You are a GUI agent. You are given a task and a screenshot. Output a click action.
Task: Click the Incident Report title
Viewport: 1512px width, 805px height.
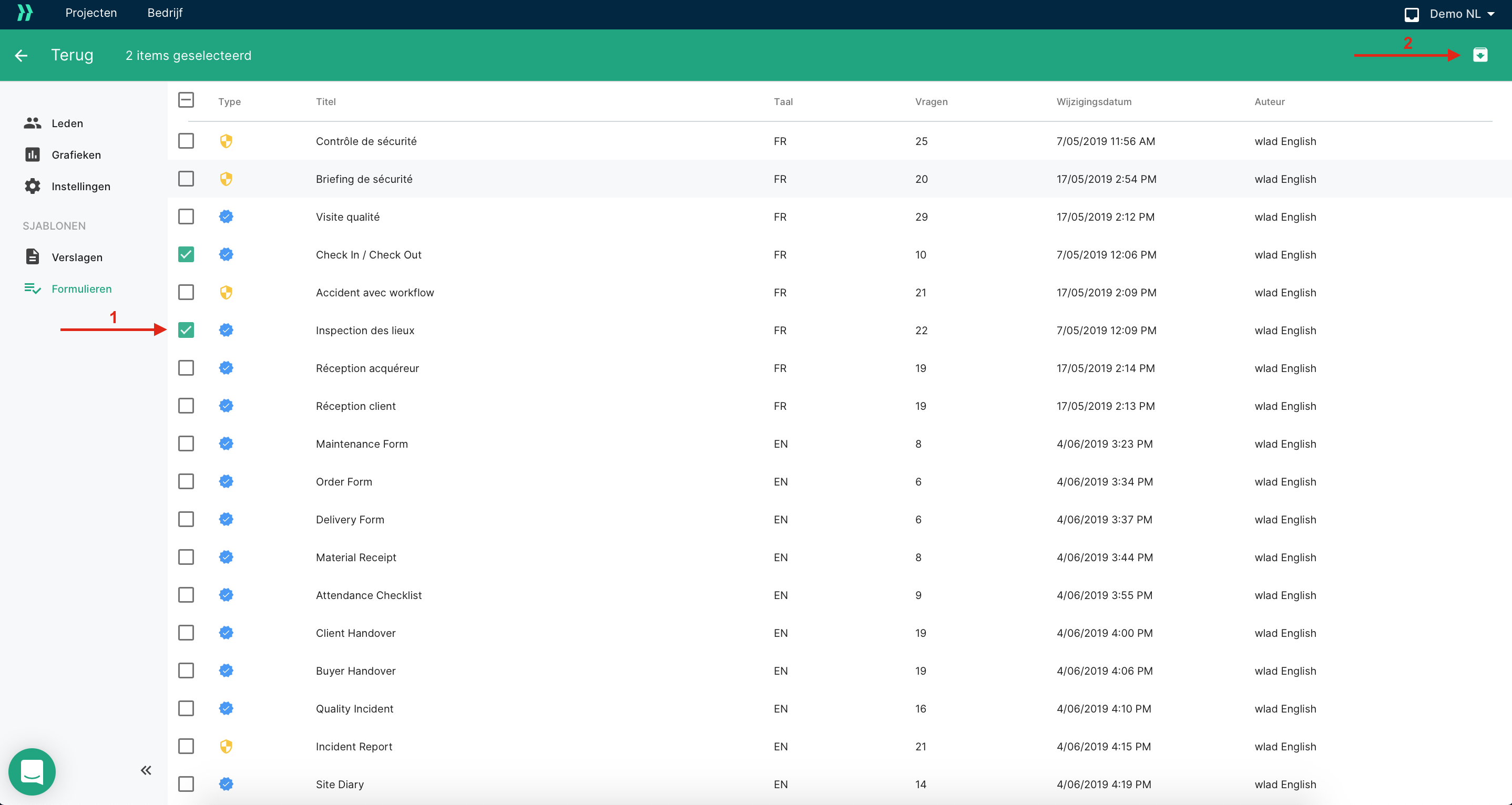354,746
